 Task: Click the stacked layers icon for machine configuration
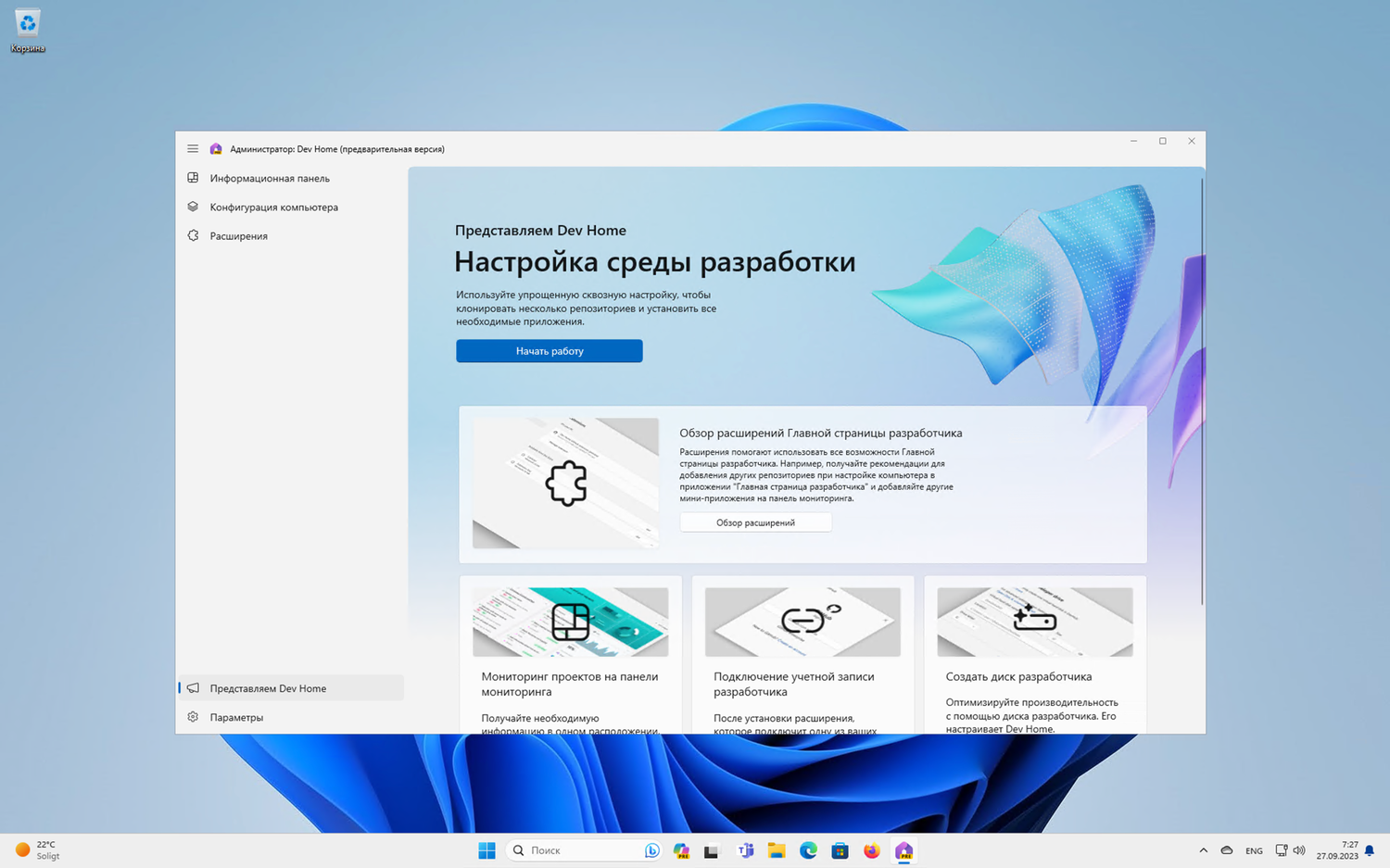pyautogui.click(x=193, y=207)
